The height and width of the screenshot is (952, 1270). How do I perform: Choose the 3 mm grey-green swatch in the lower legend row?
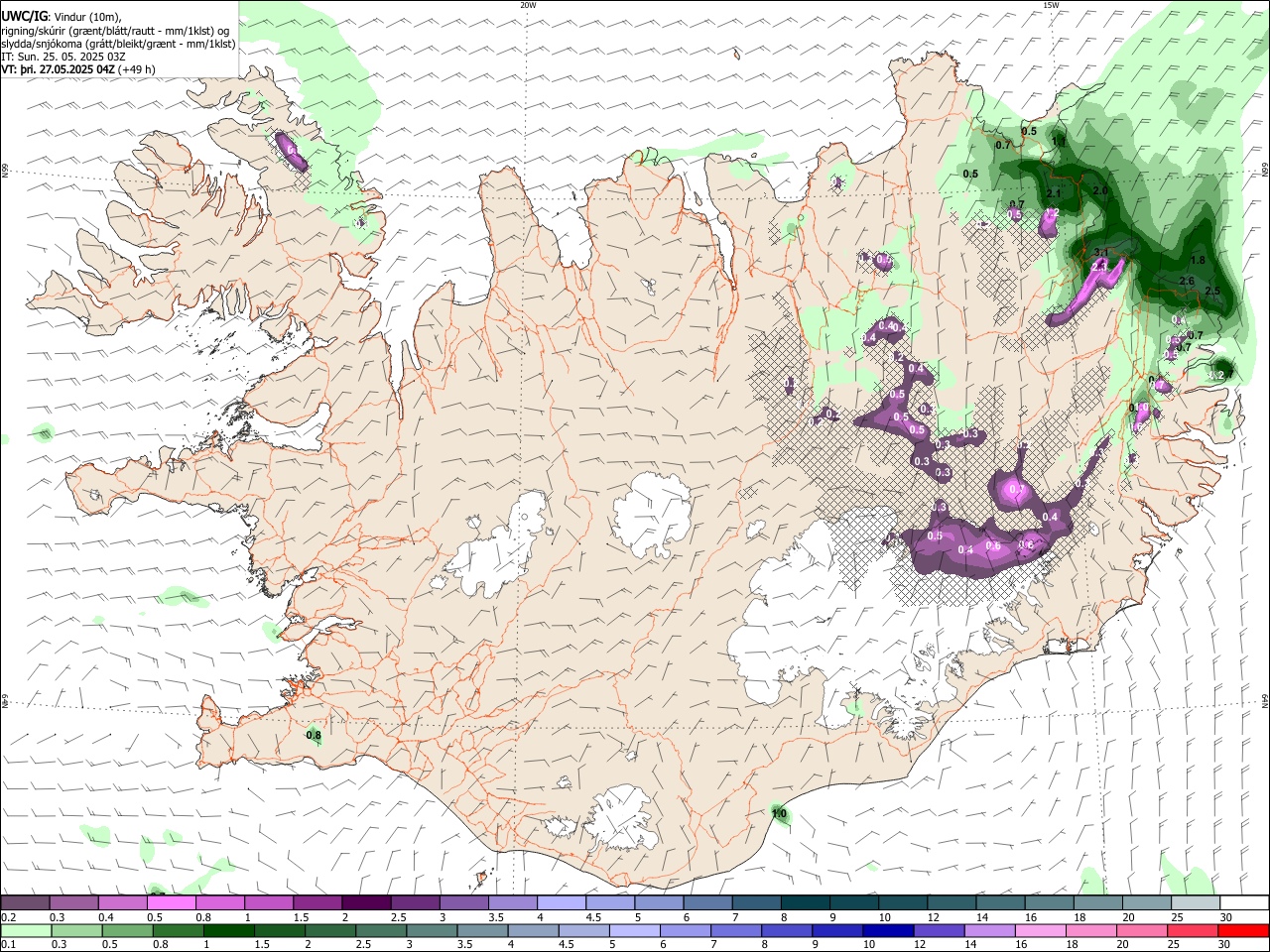[433, 931]
